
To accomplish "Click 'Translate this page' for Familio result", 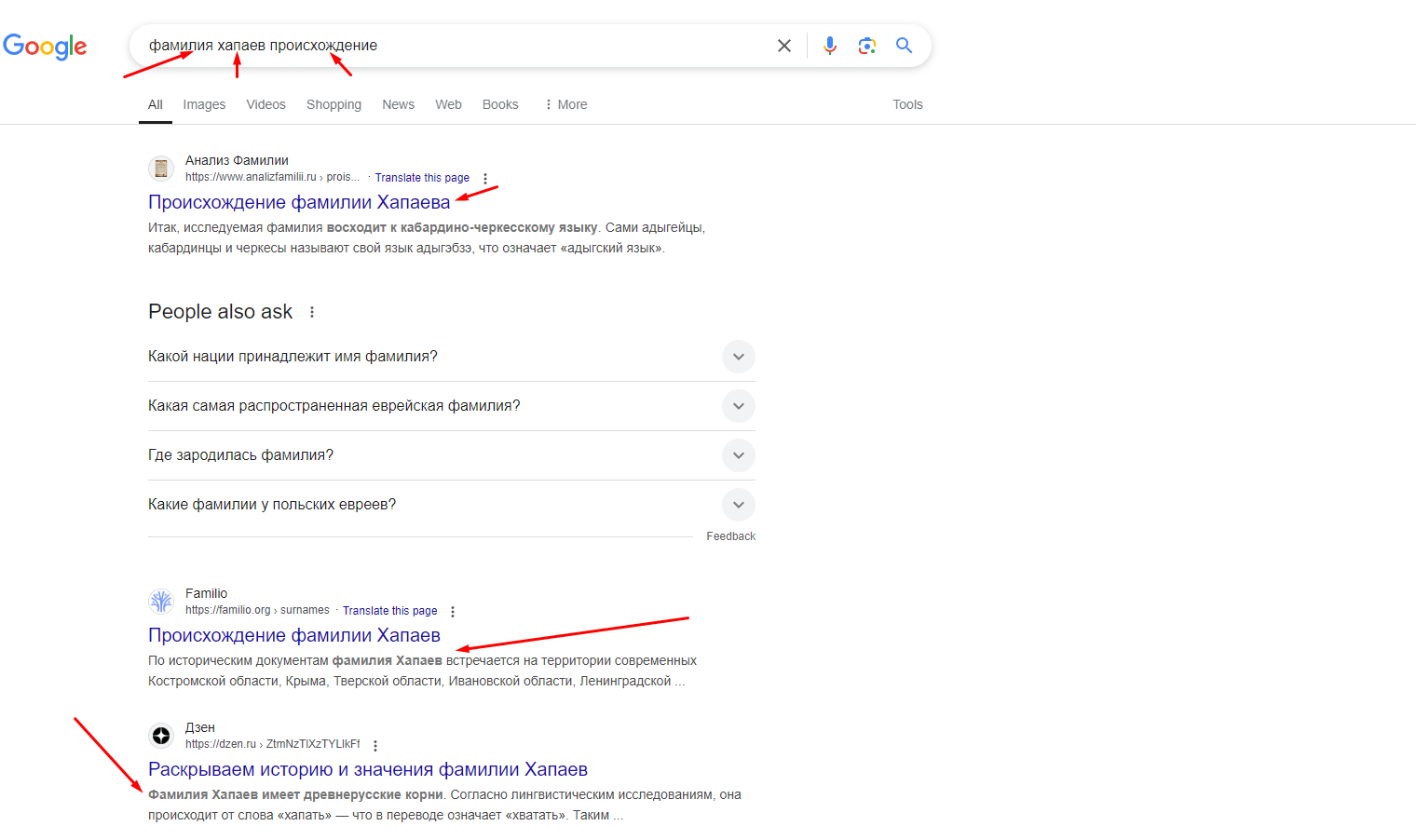I will (x=389, y=611).
